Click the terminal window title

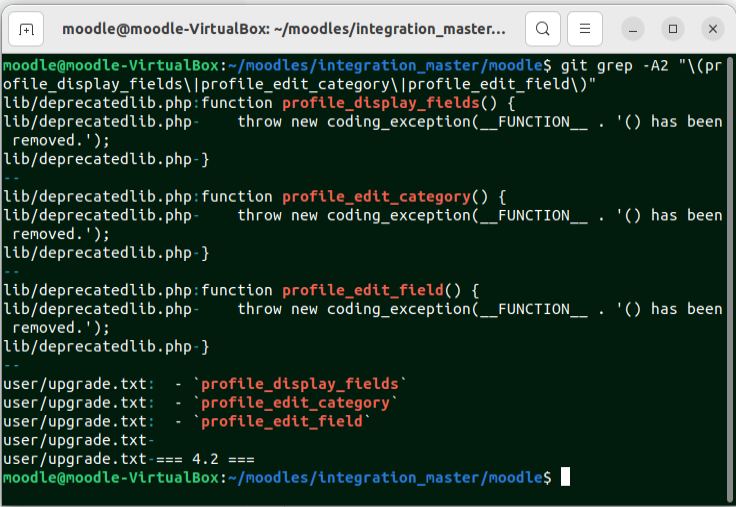[x=284, y=29]
